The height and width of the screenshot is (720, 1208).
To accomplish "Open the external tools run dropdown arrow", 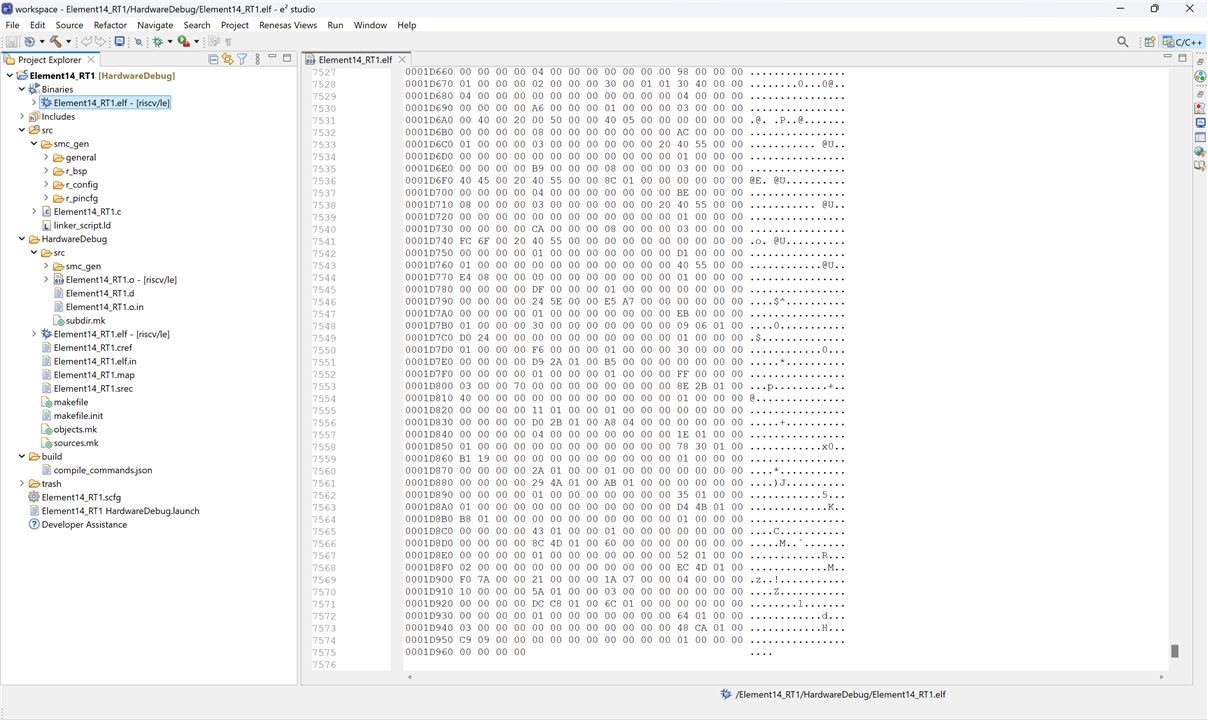I will tap(196, 42).
